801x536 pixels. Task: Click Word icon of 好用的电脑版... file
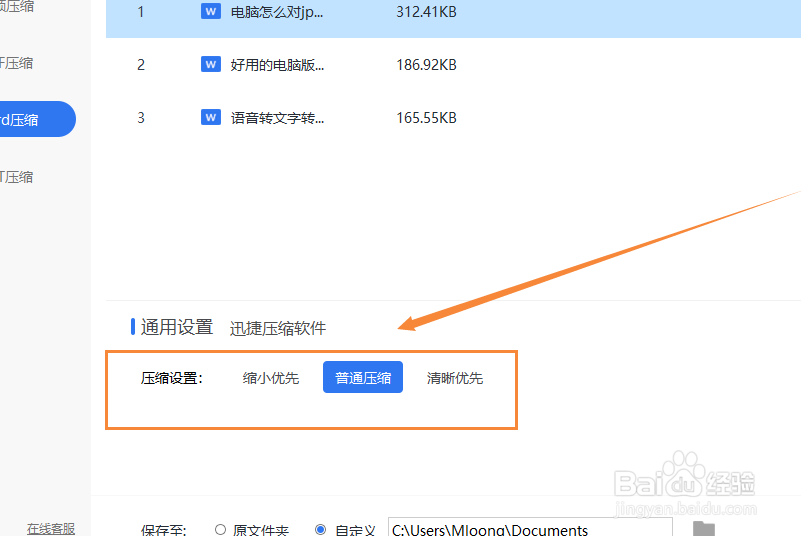210,64
